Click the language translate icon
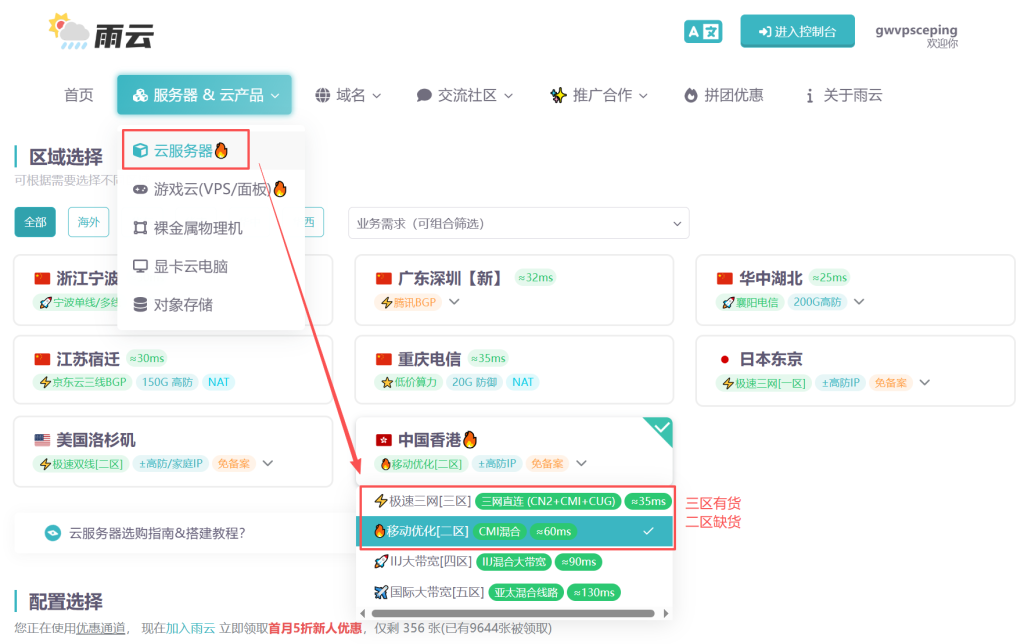 703,31
